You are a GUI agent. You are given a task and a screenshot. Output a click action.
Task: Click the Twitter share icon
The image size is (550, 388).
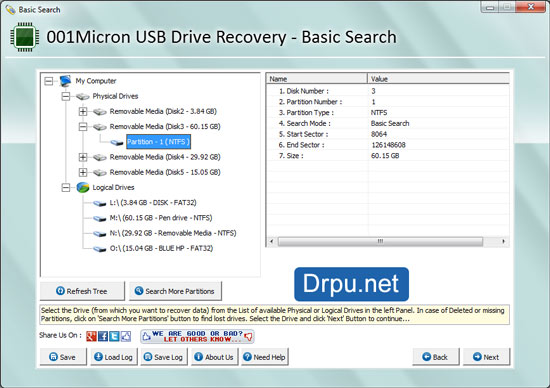coord(114,336)
